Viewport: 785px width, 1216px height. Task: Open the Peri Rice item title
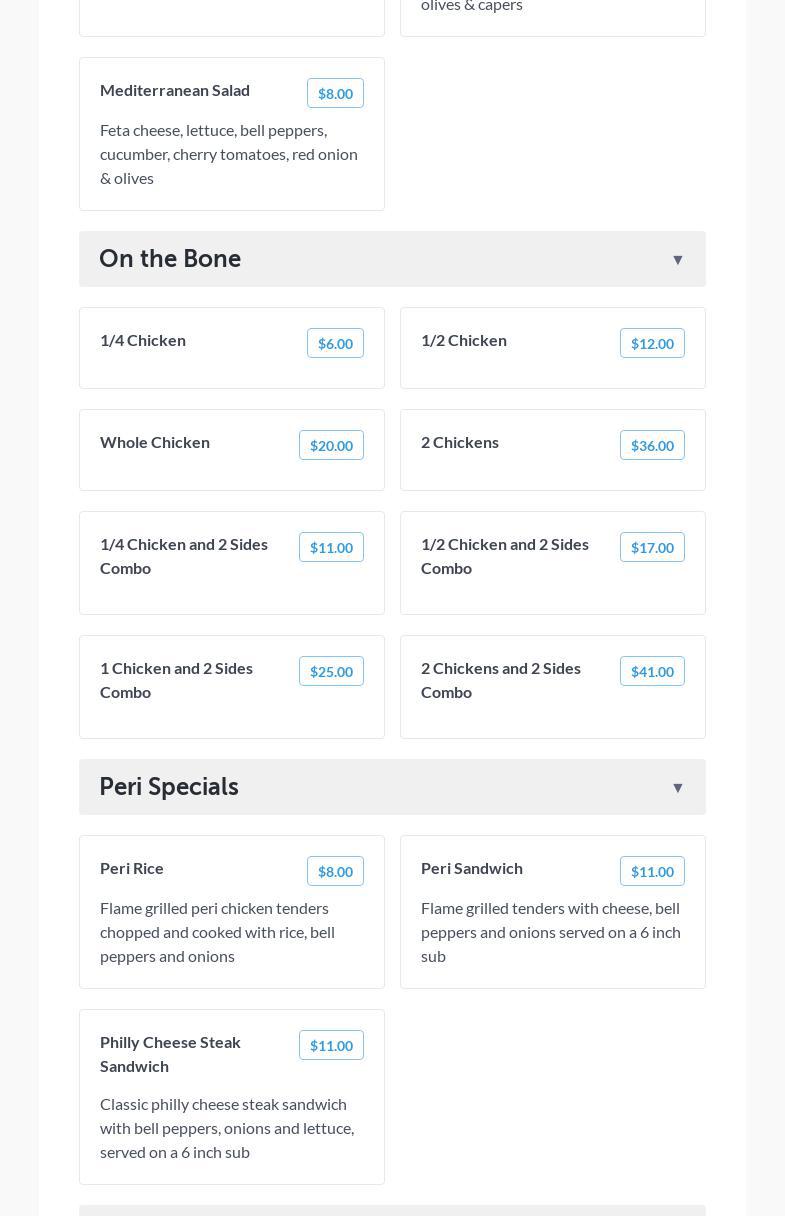[x=132, y=868]
